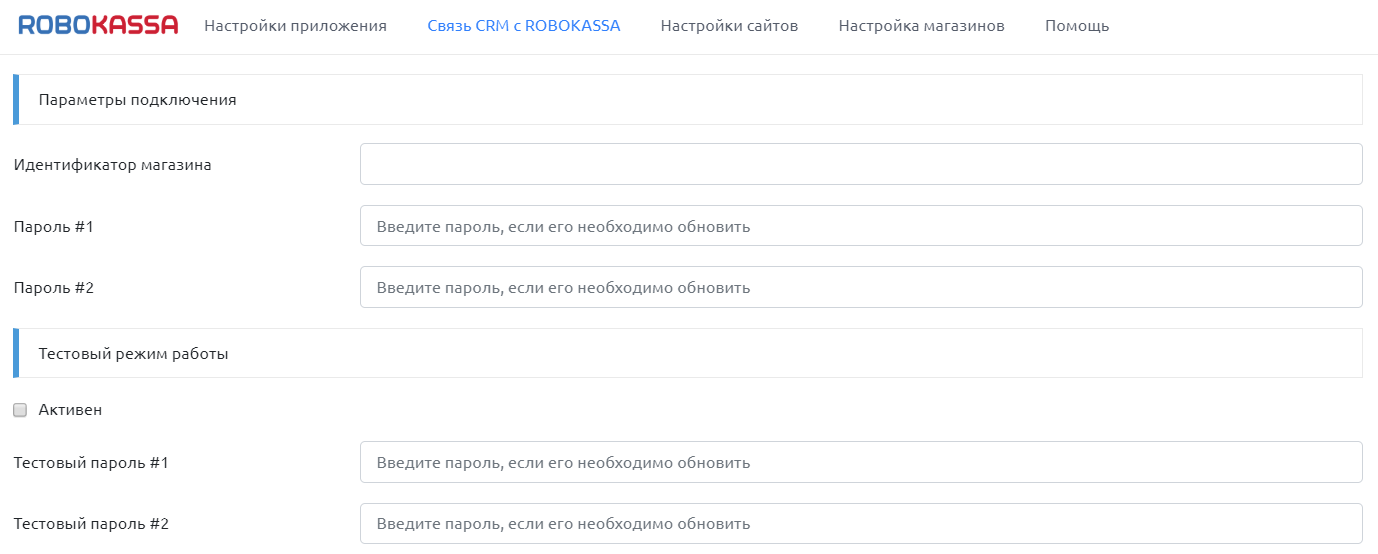This screenshot has width=1378, height=554.
Task: Switch to Связь CRM с ROBOKASSA tab
Action: tap(523, 26)
